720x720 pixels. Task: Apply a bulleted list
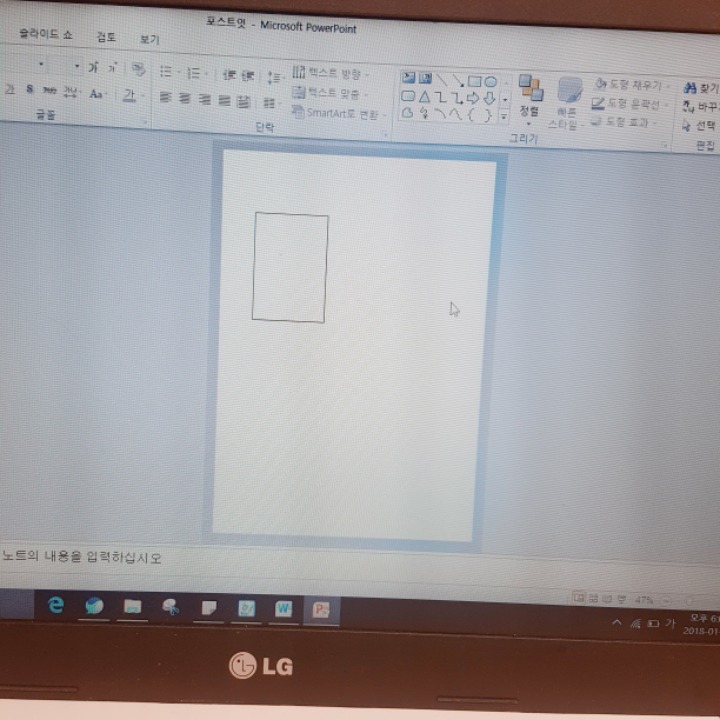coord(168,72)
